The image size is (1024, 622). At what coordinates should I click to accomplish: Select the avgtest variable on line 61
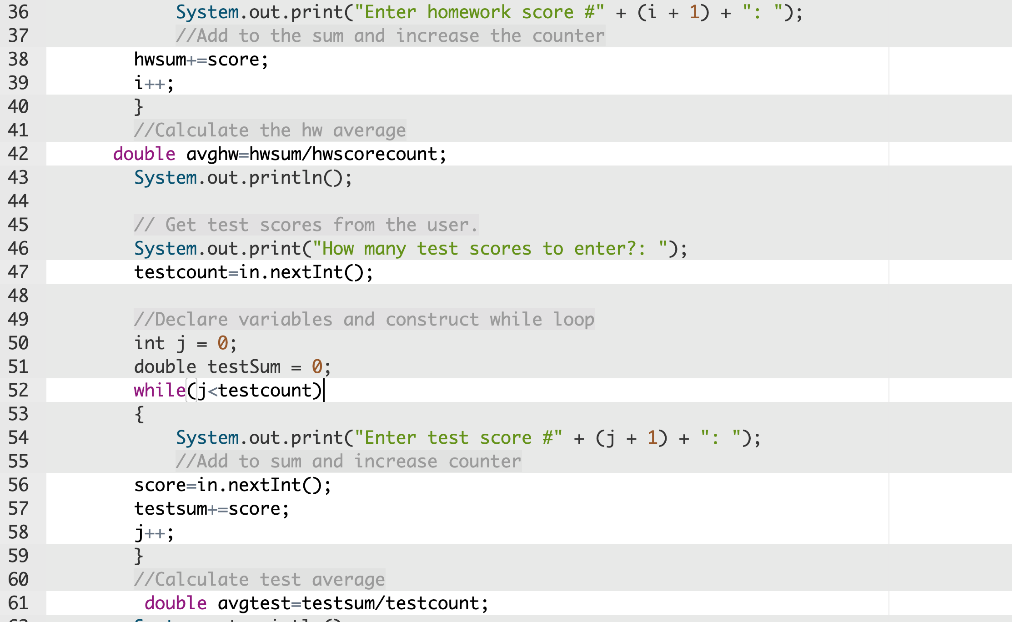coord(248,602)
